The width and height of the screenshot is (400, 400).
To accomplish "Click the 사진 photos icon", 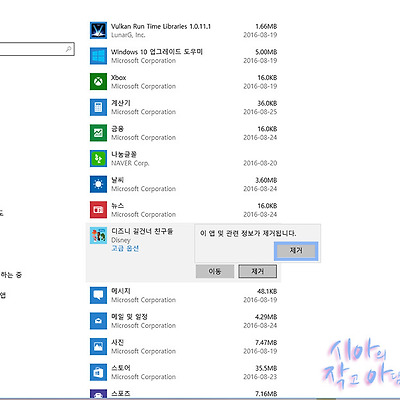I will click(98, 347).
